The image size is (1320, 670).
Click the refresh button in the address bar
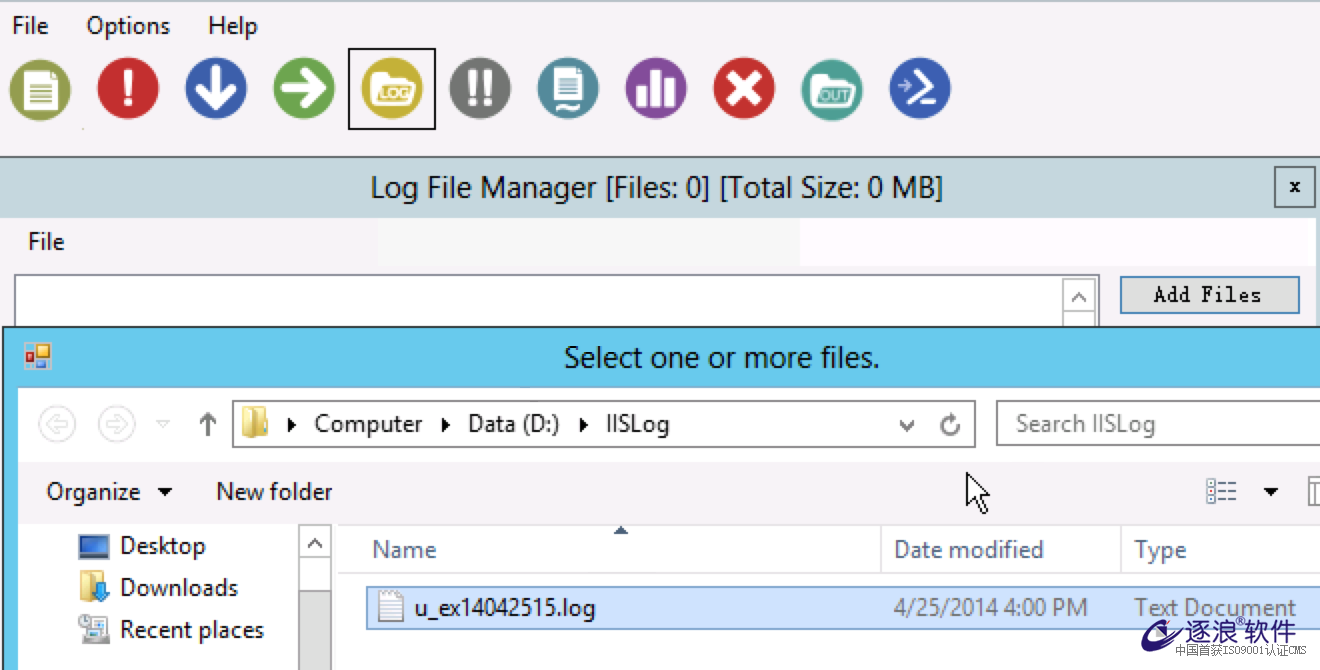coord(949,424)
